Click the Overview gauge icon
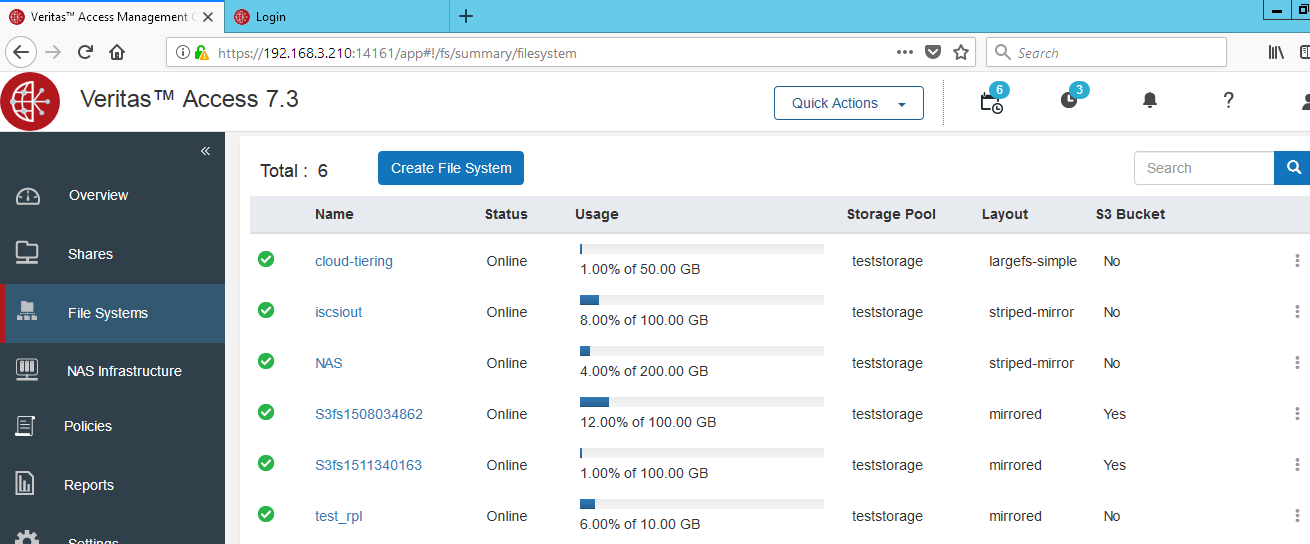The image size is (1310, 544). (x=28, y=196)
